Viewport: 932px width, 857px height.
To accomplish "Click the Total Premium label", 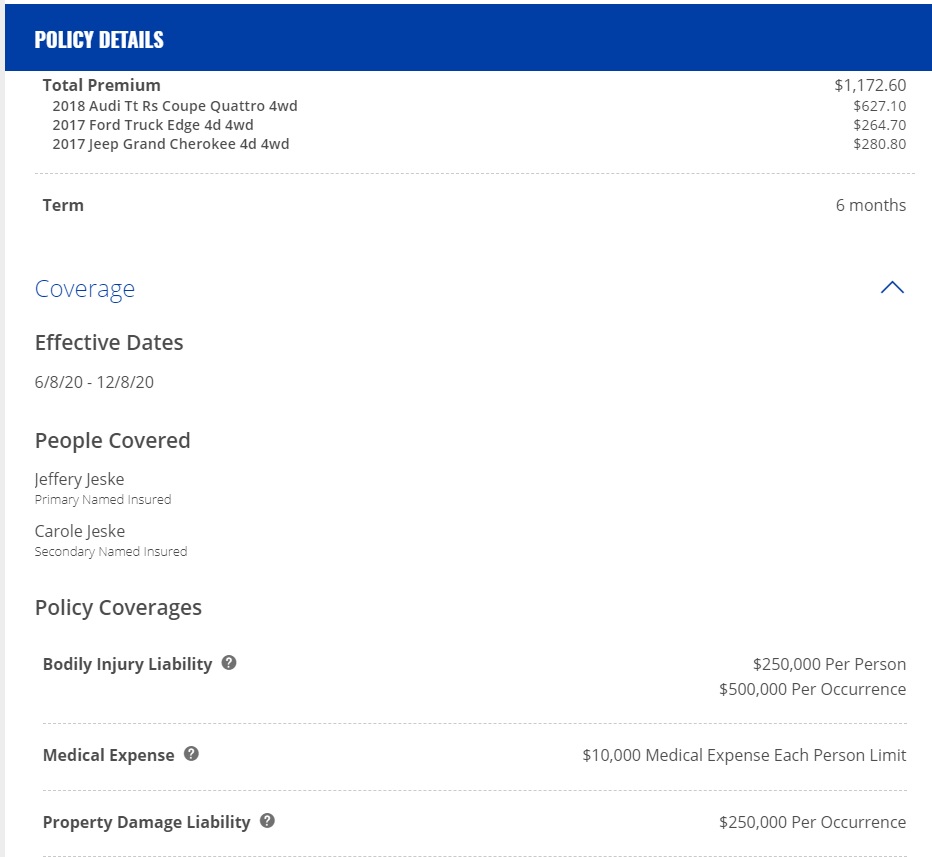I will (x=102, y=85).
